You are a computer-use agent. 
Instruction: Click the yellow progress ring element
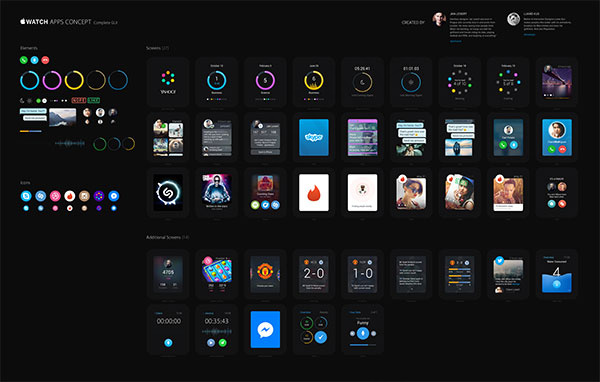click(x=74, y=80)
